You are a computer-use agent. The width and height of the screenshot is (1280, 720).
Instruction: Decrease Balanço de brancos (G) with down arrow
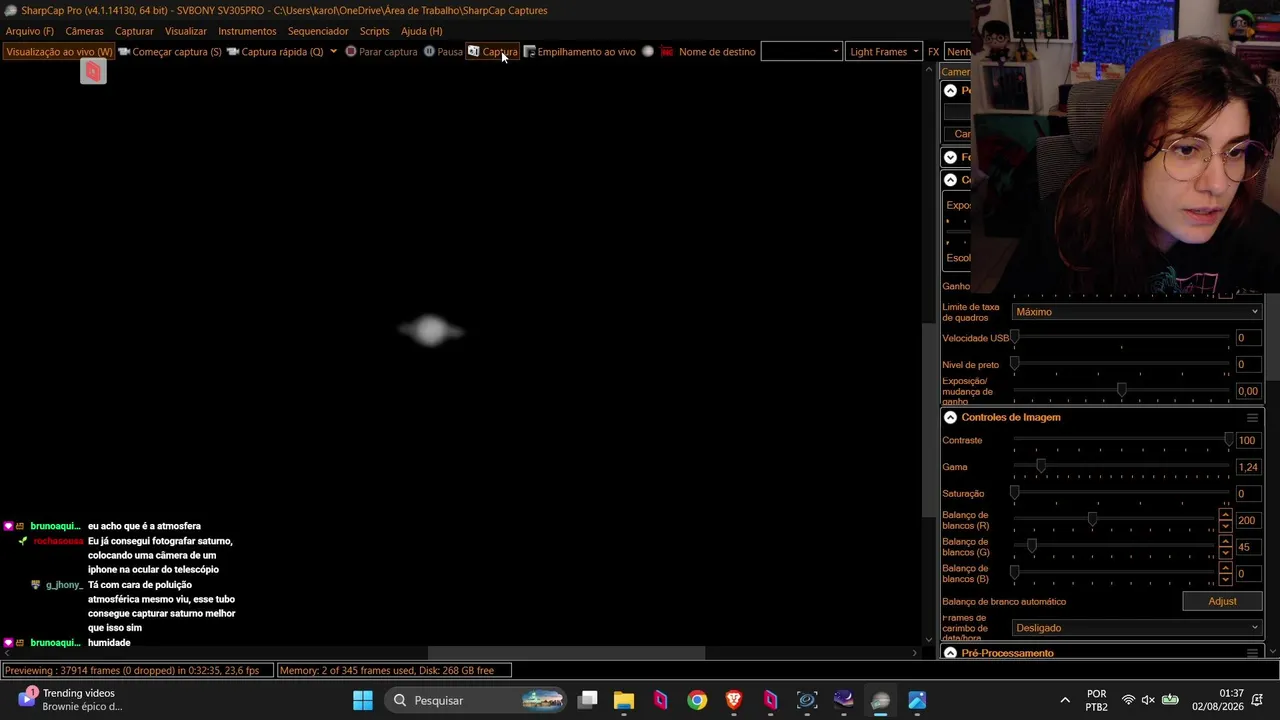[1225, 552]
